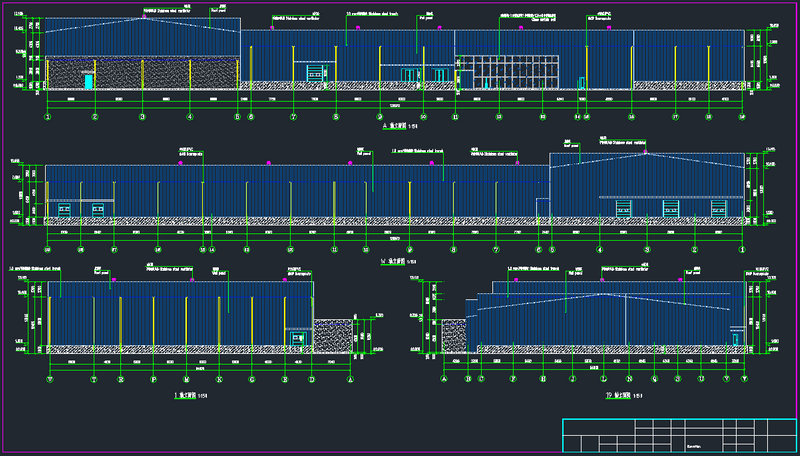Image resolution: width=800 pixels, height=456 pixels.
Task: Click the cyan door in the top-left elevation
Action: tap(89, 81)
